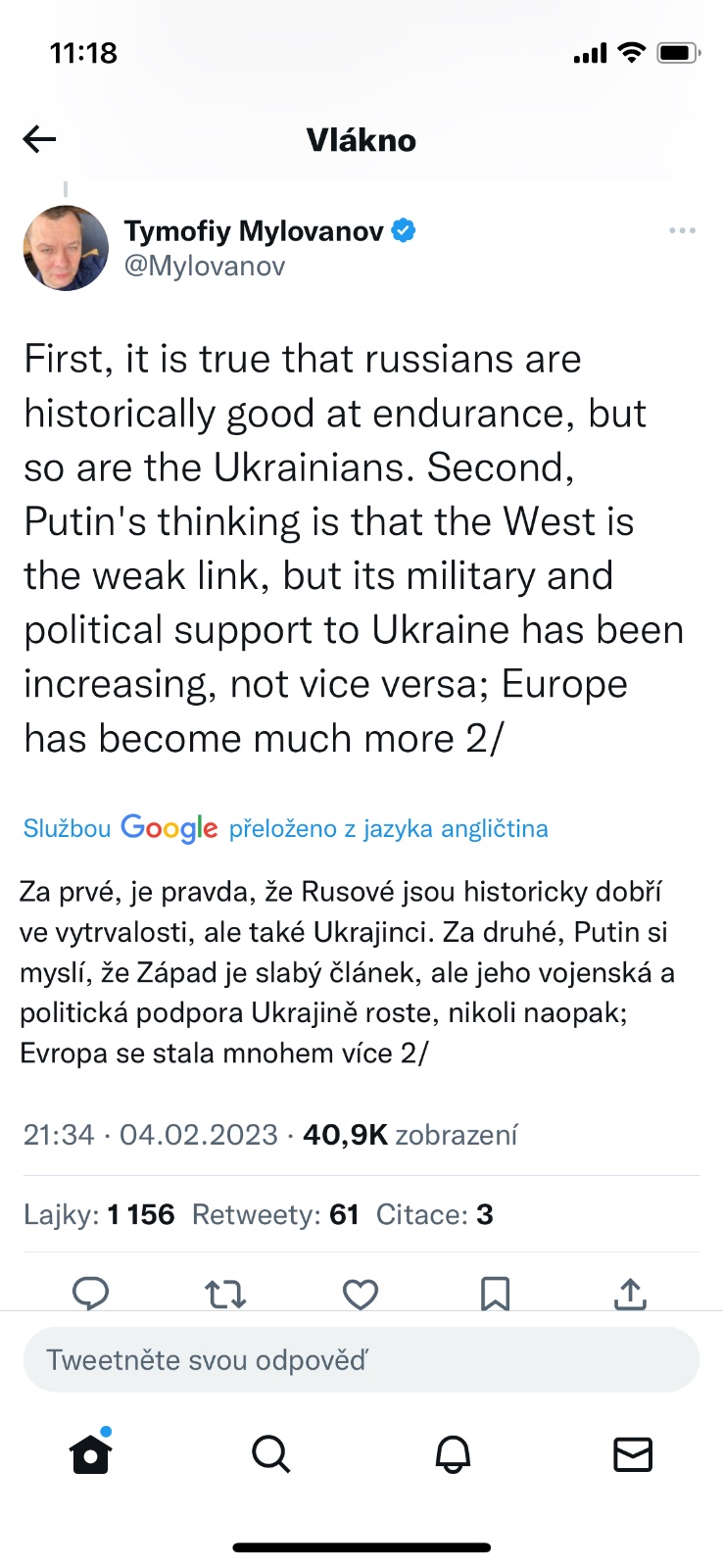This screenshot has height=1568, width=723.
Task: Tap the share upload icon
Action: [x=630, y=1294]
